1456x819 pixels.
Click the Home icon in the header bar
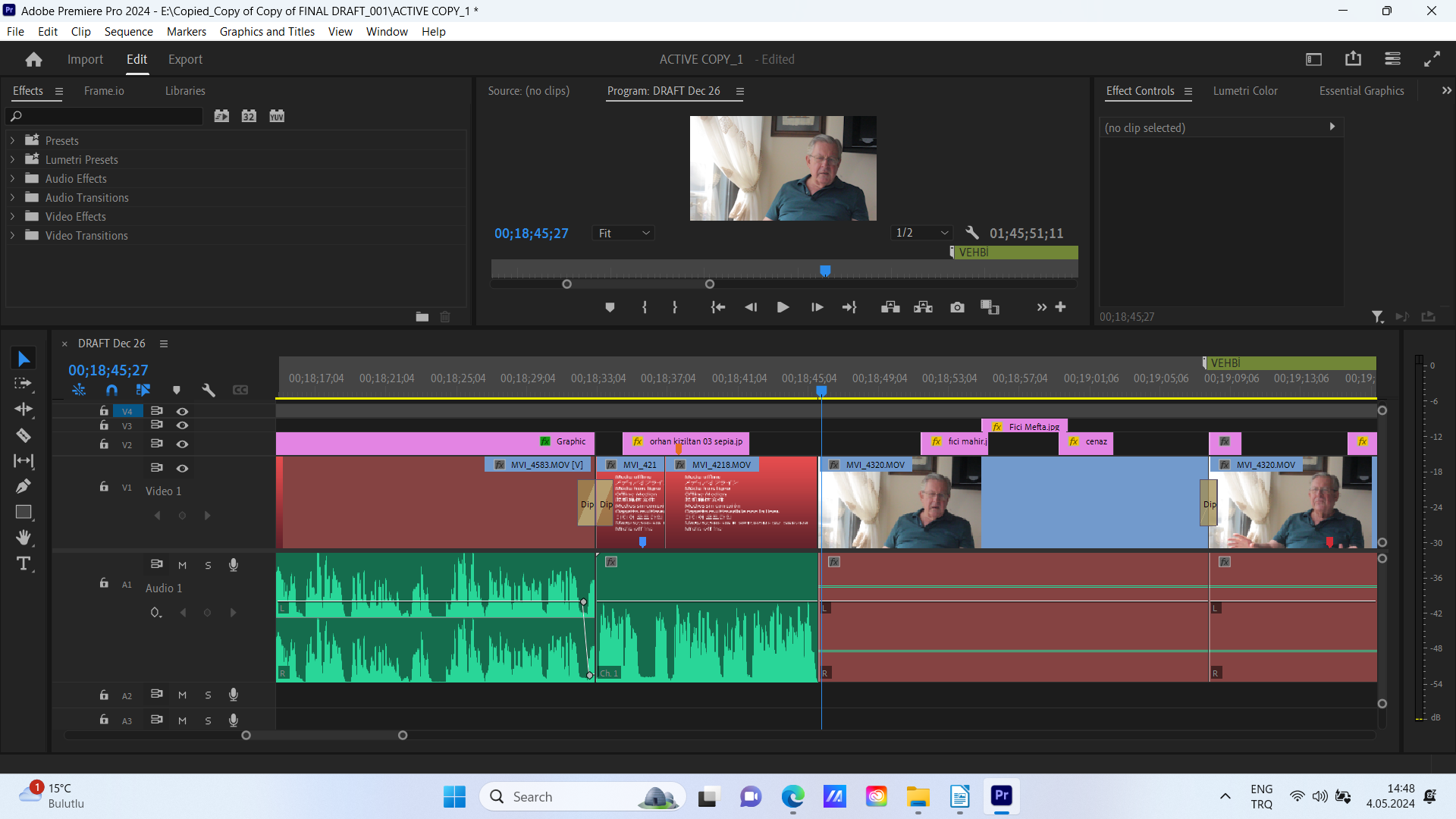[33, 58]
